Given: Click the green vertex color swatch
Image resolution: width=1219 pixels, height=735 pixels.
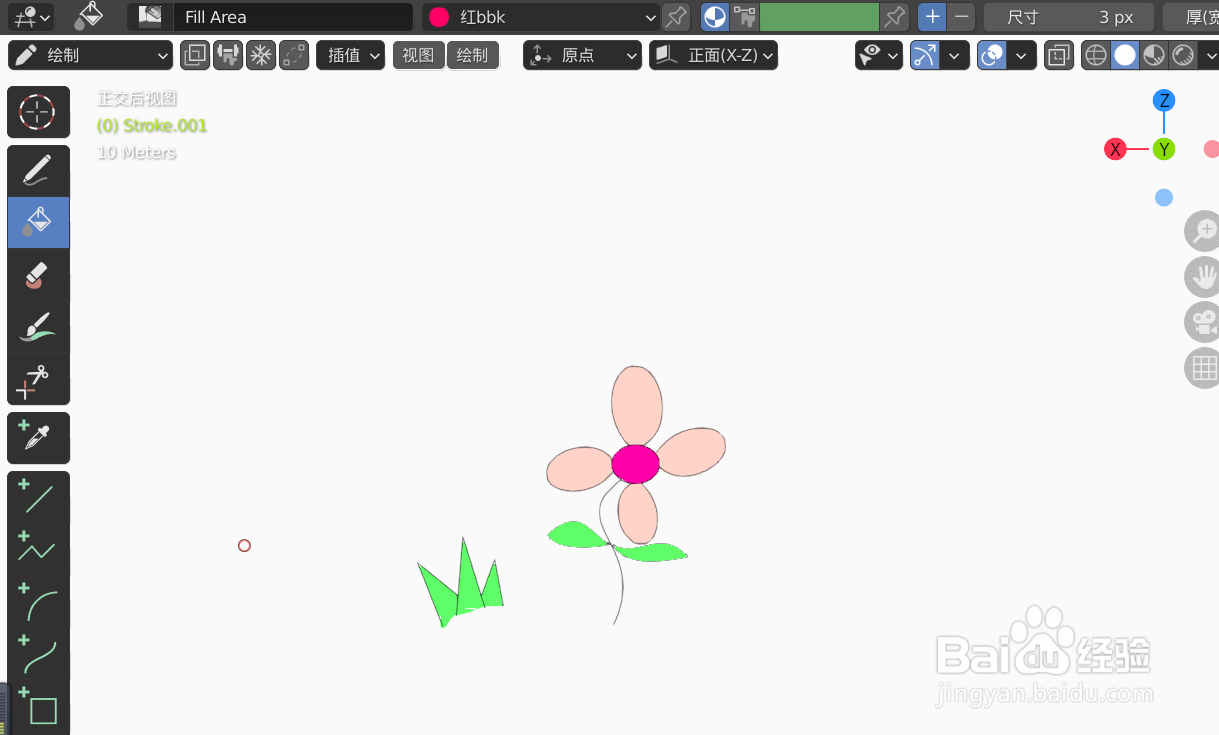Looking at the screenshot, I should [819, 16].
